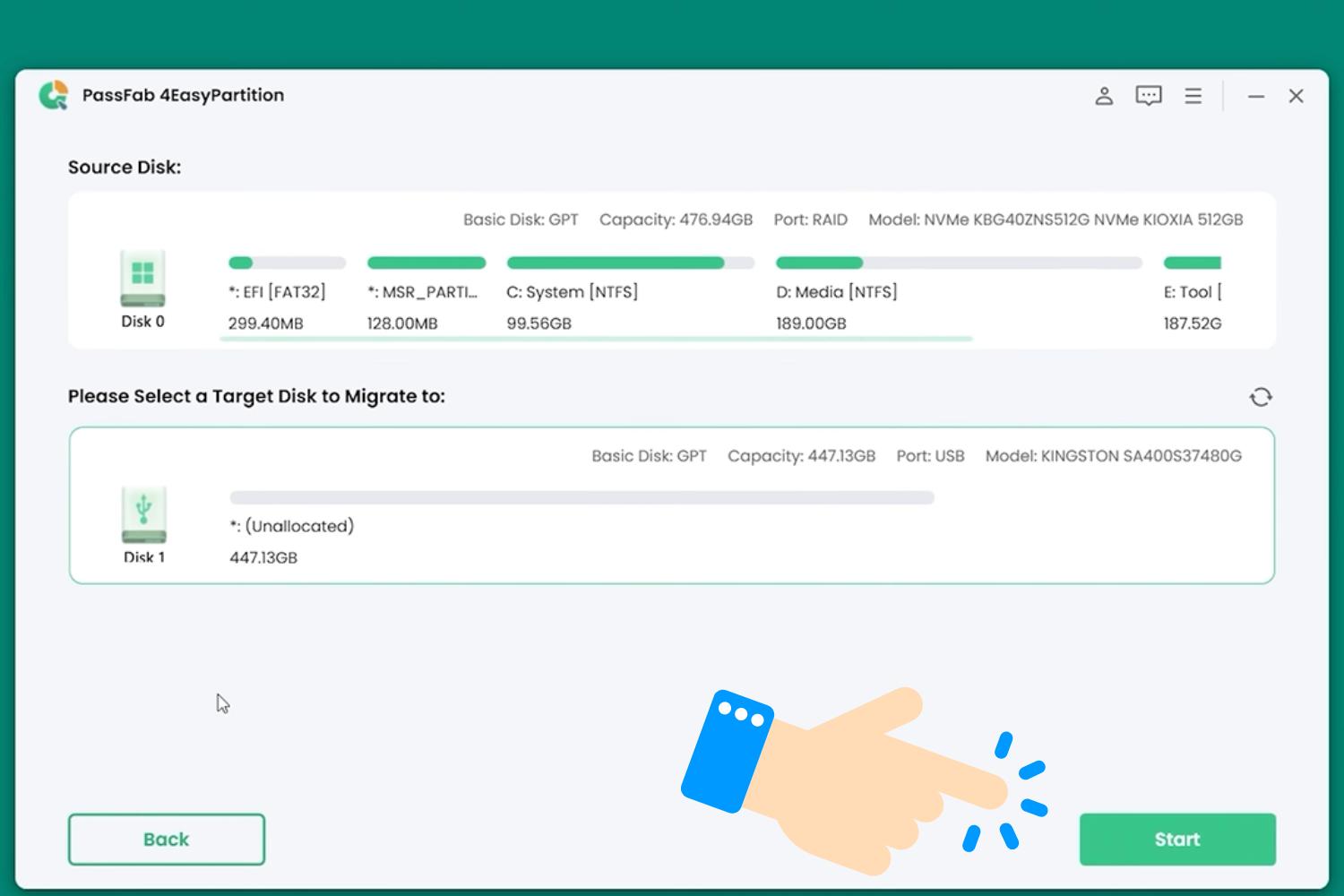Screen dimensions: 1344x896
Task: Close the PassFab window
Action: coord(1296,96)
